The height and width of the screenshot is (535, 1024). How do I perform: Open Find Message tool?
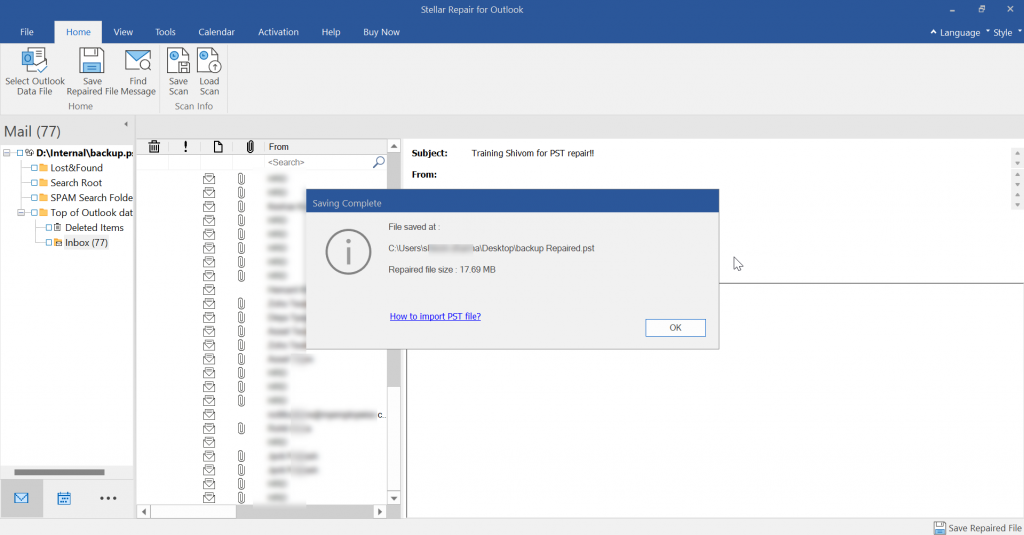click(x=138, y=62)
